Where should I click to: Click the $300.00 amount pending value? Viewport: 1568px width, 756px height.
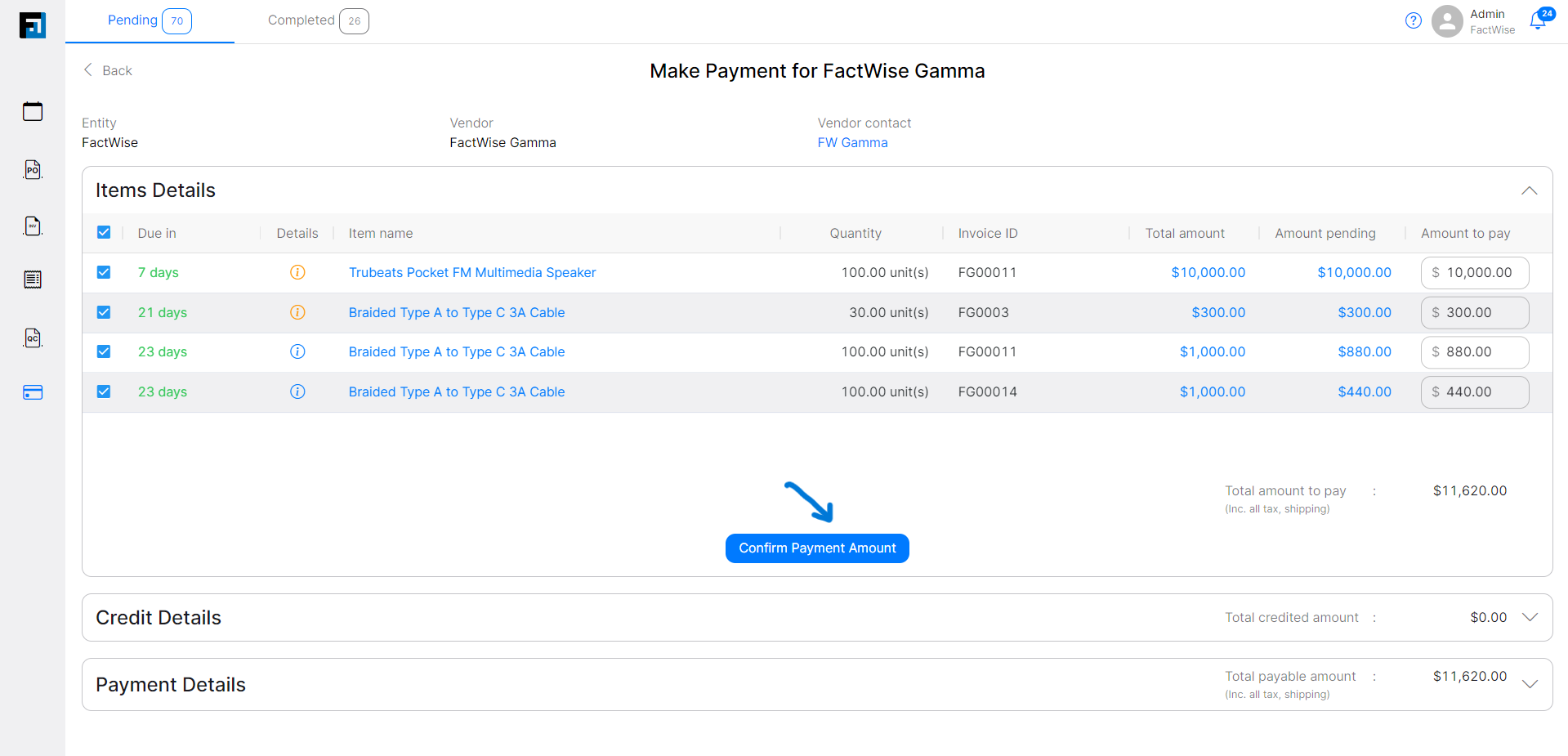(x=1365, y=312)
